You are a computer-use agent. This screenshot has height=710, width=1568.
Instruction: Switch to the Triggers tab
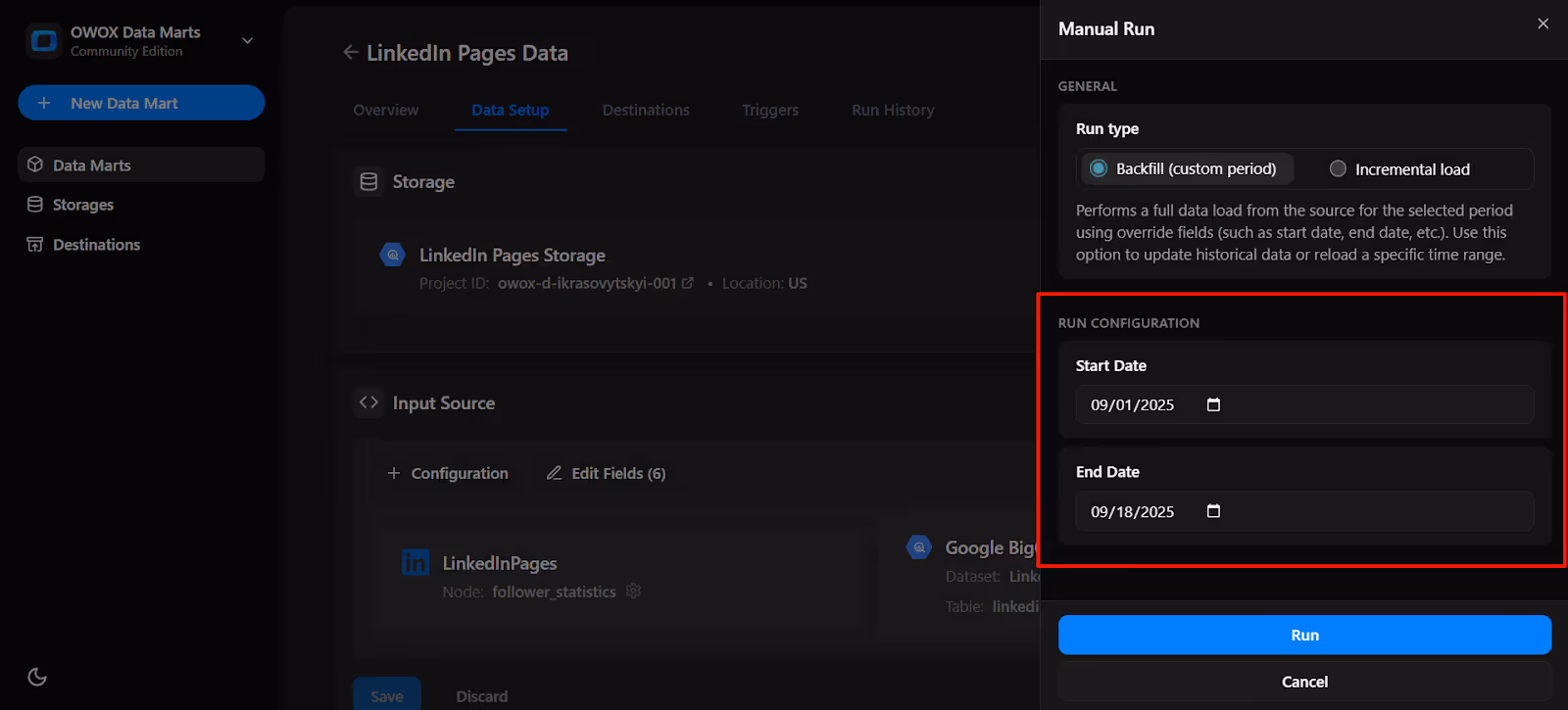tap(770, 110)
